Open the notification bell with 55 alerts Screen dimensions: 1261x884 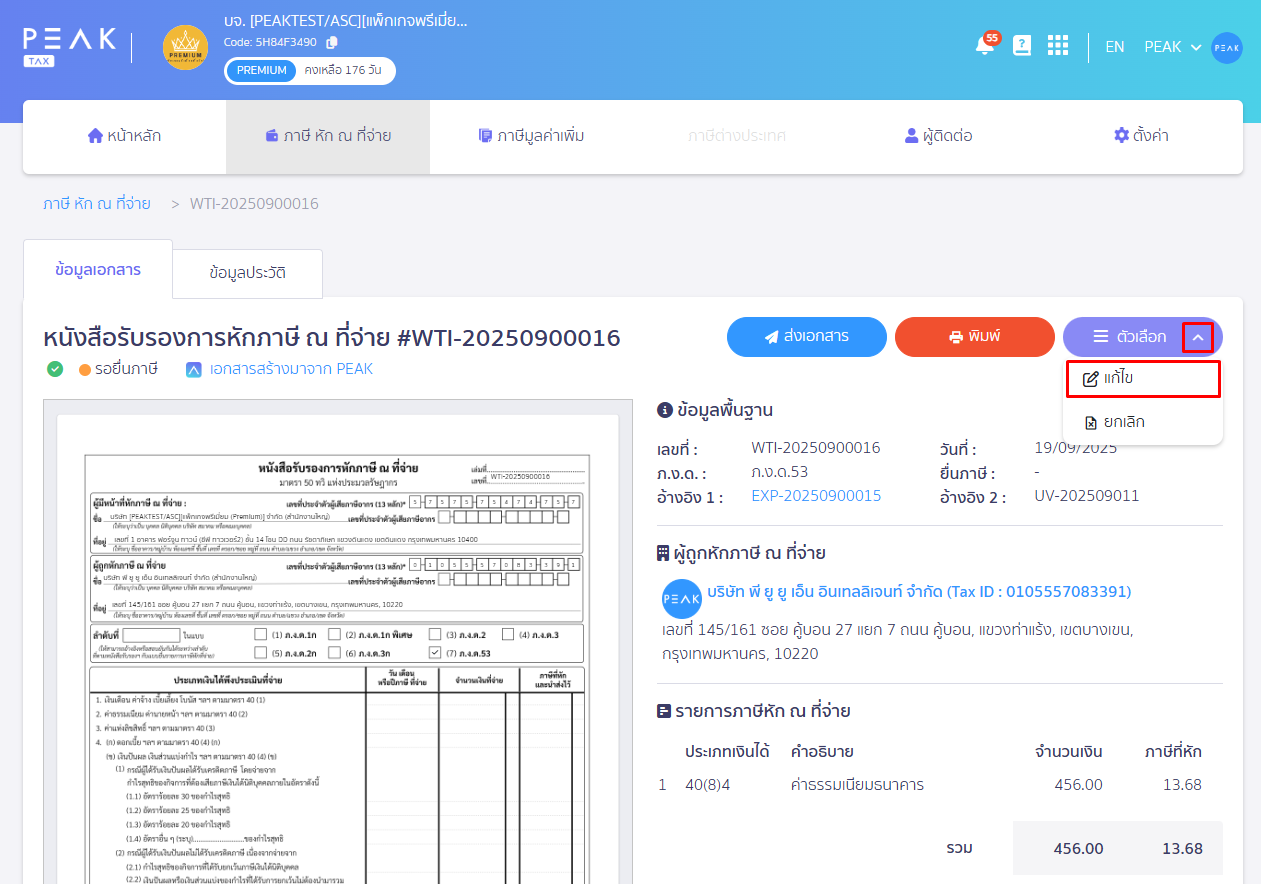pyautogui.click(x=983, y=46)
